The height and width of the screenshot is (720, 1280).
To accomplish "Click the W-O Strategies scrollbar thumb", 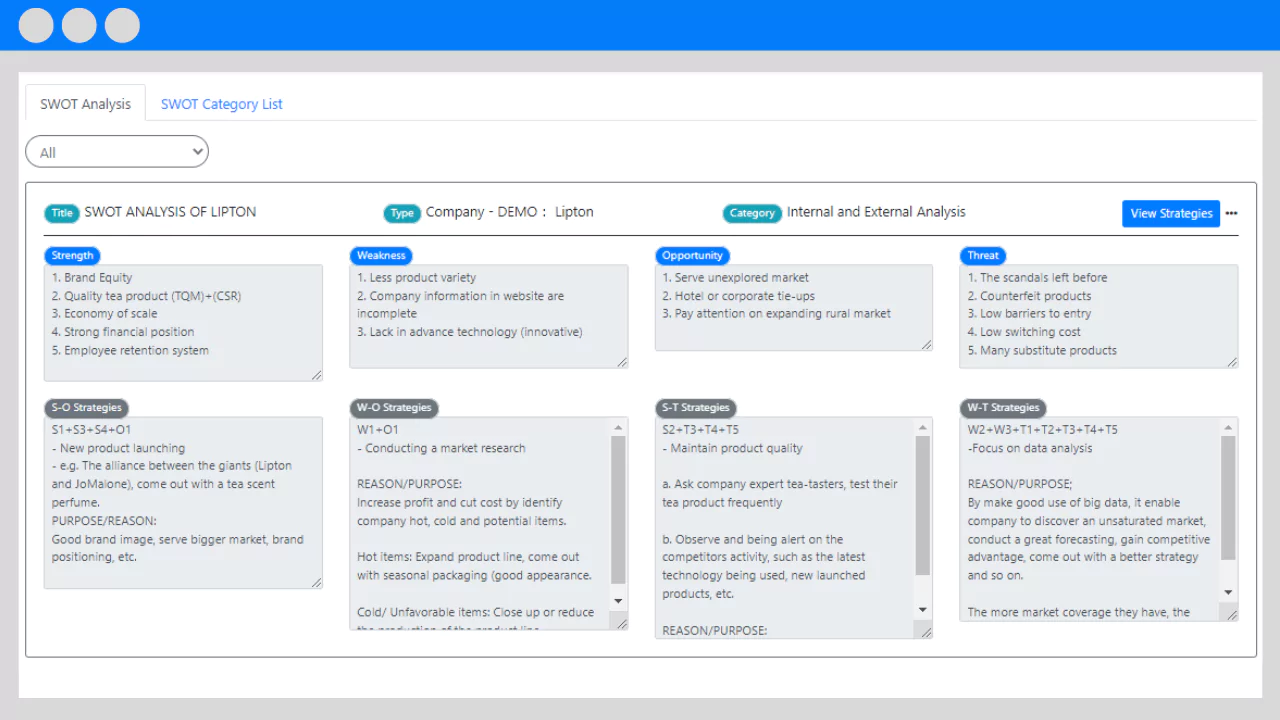I will (x=618, y=509).
